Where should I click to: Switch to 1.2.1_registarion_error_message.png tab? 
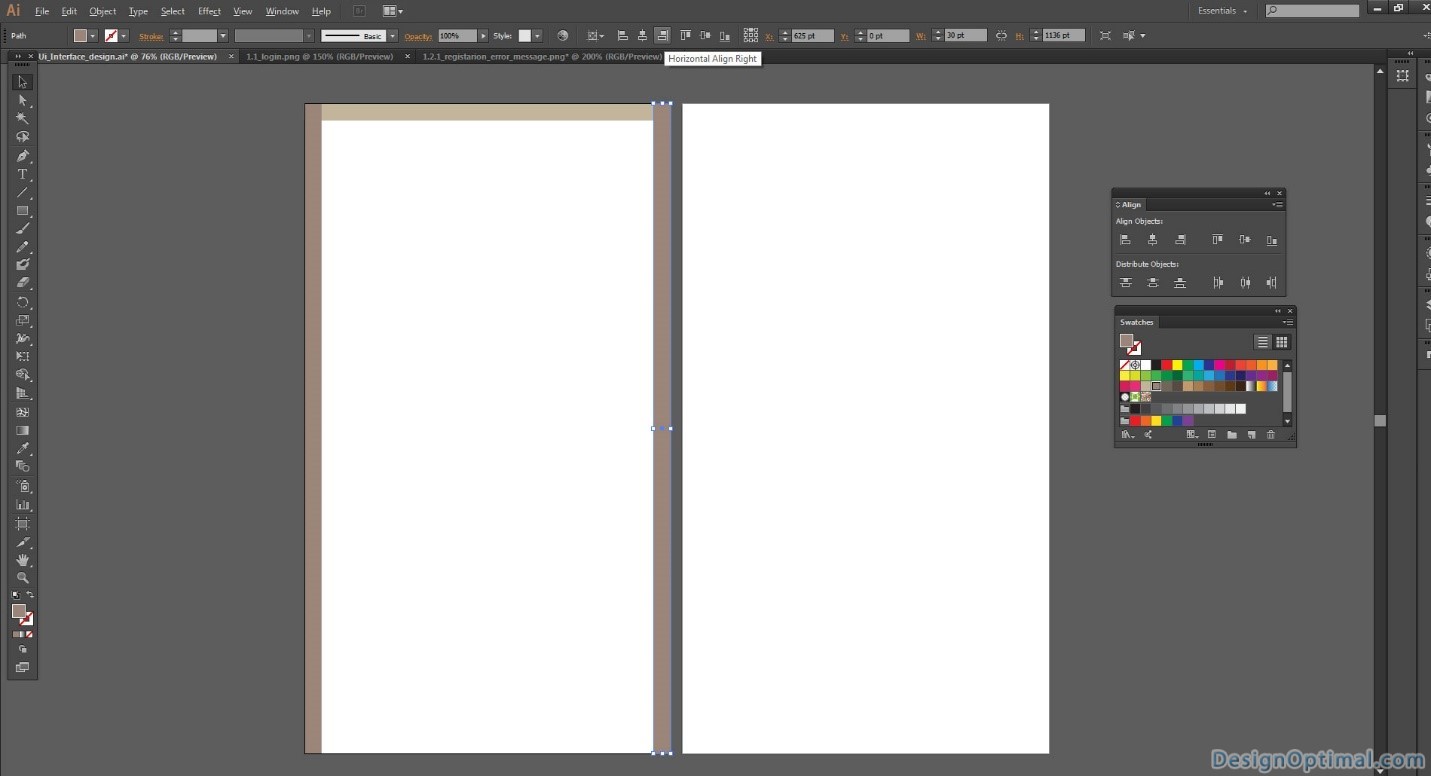point(540,57)
